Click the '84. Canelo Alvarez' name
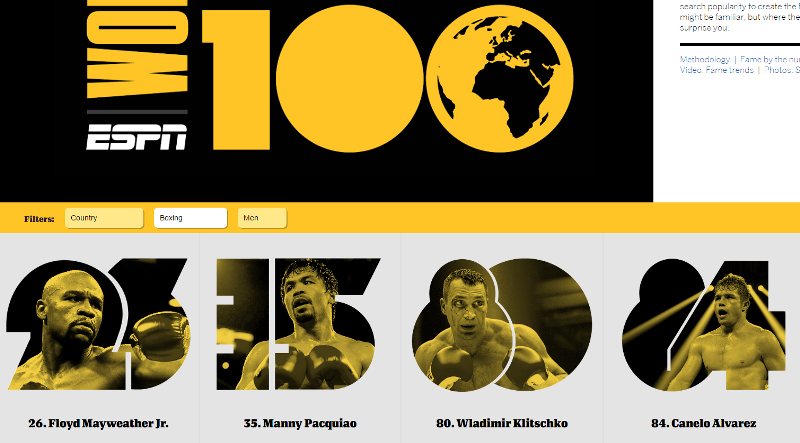The image size is (800, 443). coord(704,424)
